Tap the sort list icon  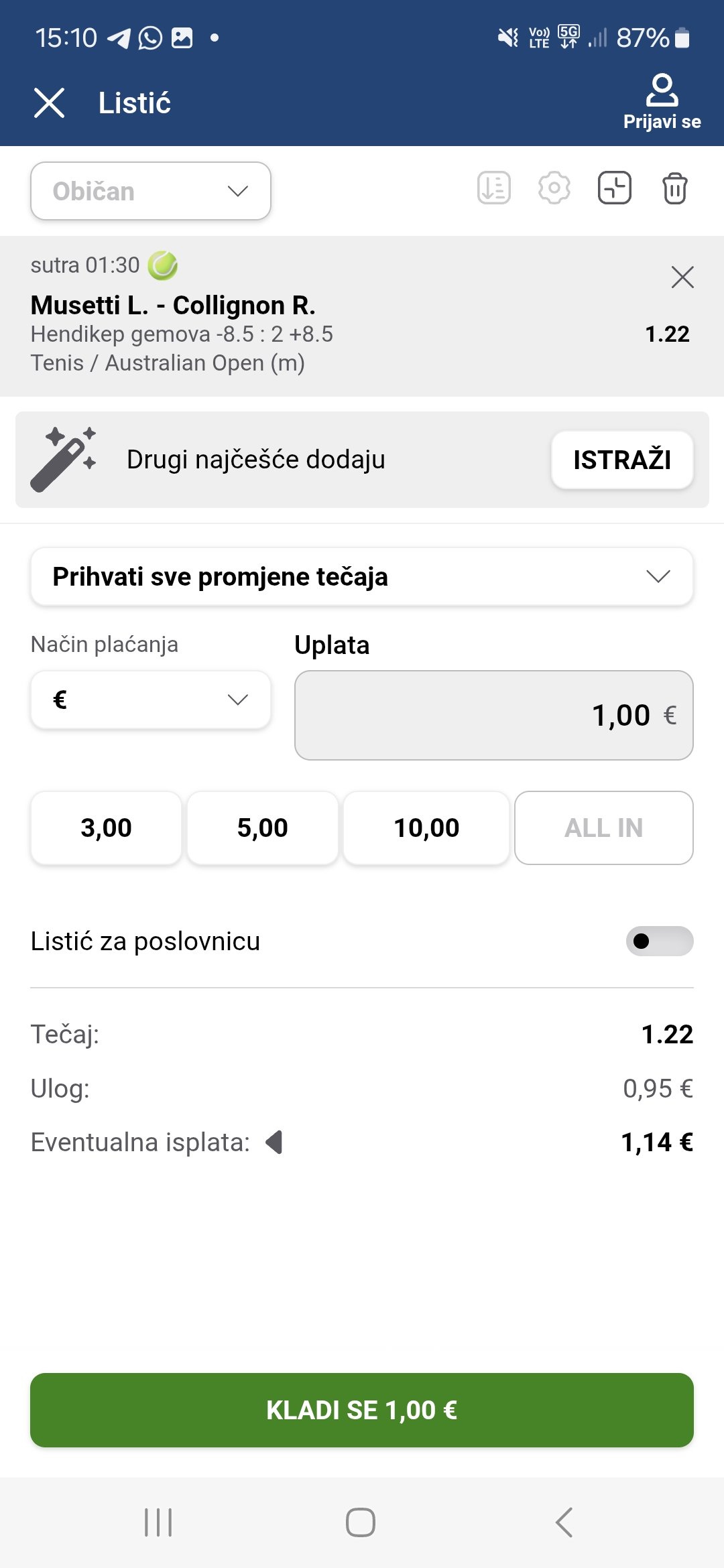(x=494, y=188)
